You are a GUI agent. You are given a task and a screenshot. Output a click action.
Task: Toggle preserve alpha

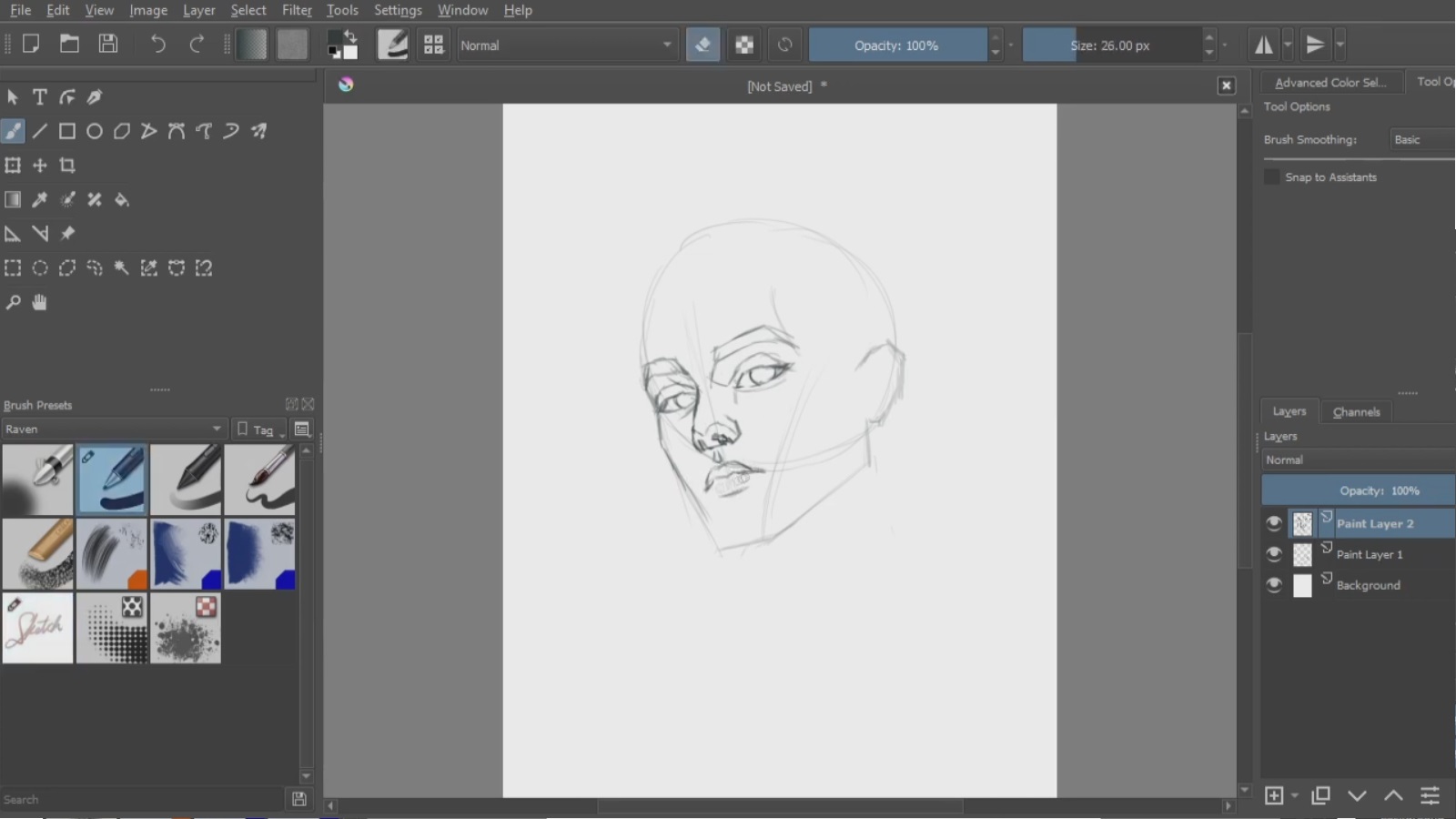tap(744, 45)
